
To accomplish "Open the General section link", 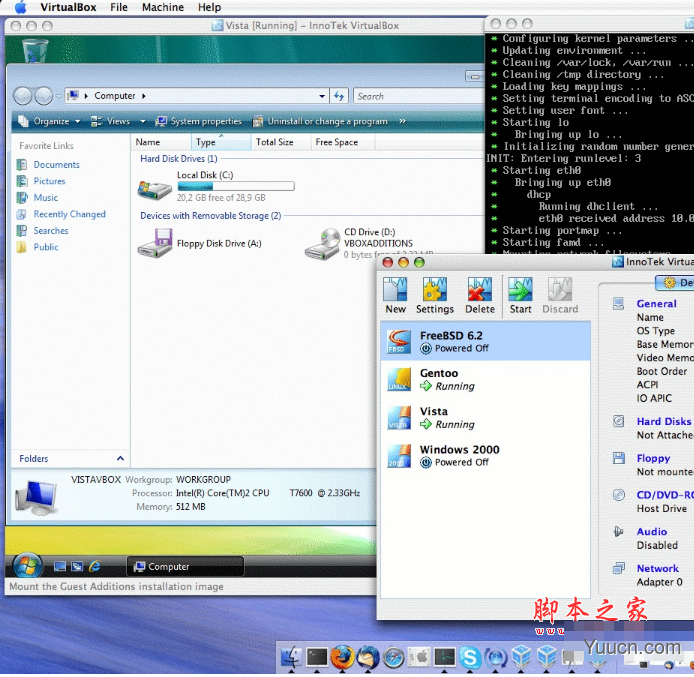I will 656,304.
